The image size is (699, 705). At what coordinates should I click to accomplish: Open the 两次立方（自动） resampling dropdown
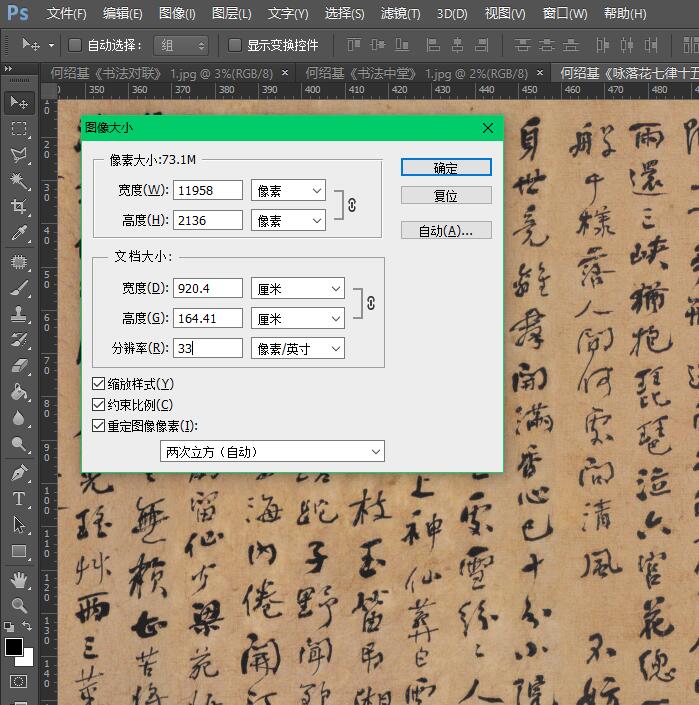272,451
